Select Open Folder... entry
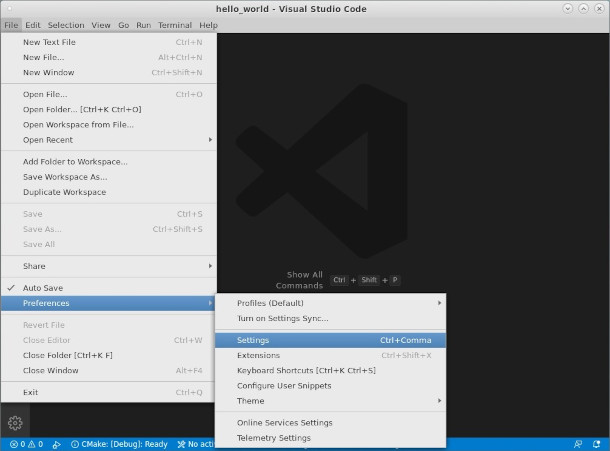Image resolution: width=610 pixels, height=451 pixels. [109, 109]
